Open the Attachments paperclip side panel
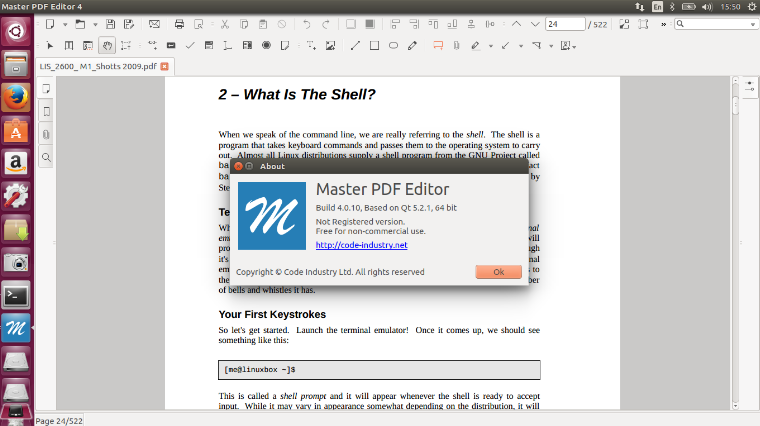The image size is (760, 426). (46, 134)
